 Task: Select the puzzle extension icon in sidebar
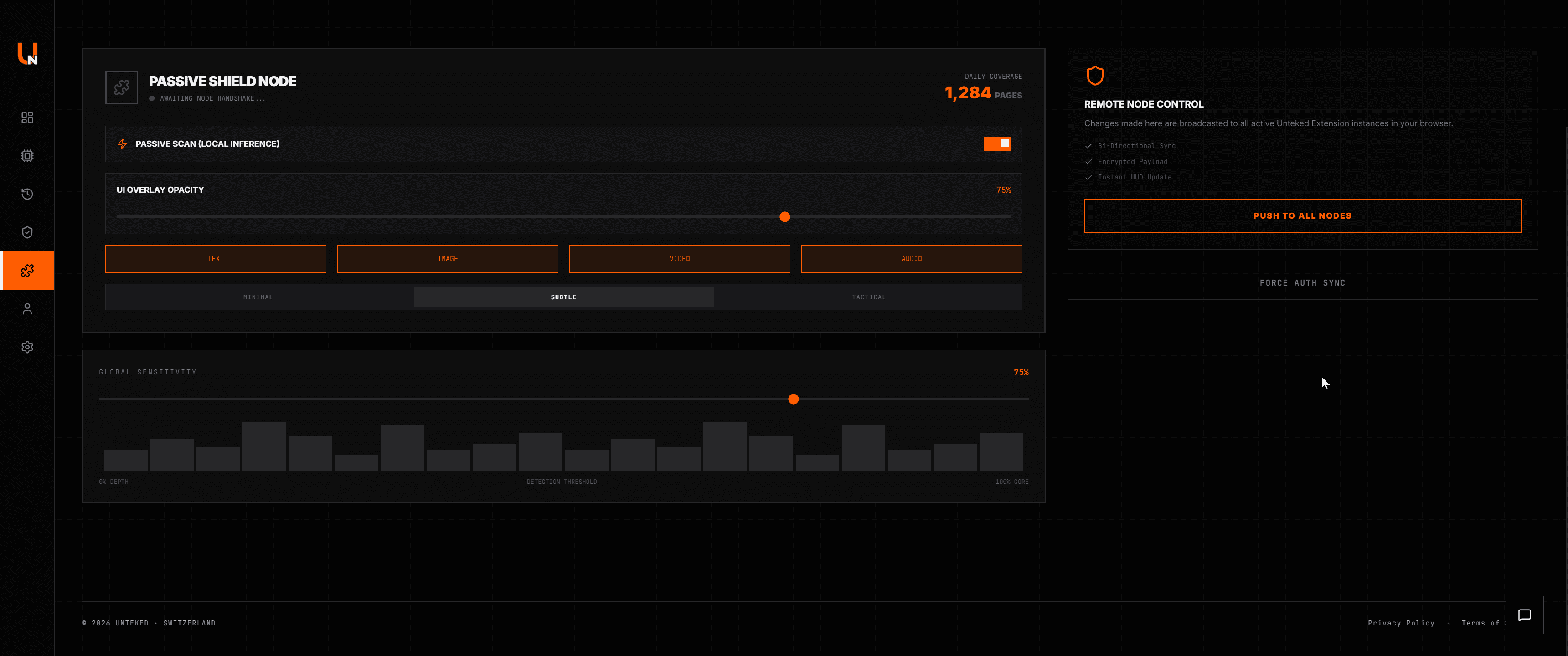(27, 270)
